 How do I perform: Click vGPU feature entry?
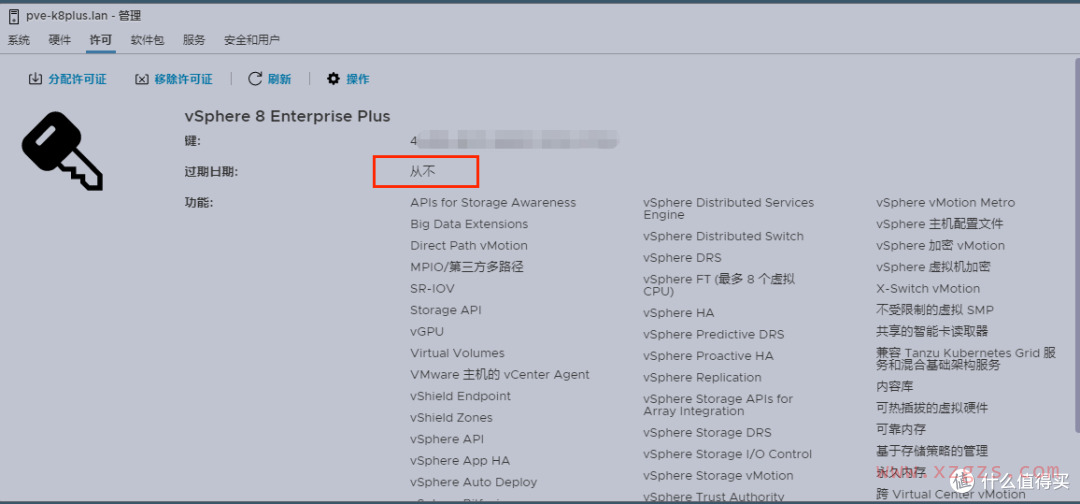click(x=427, y=331)
